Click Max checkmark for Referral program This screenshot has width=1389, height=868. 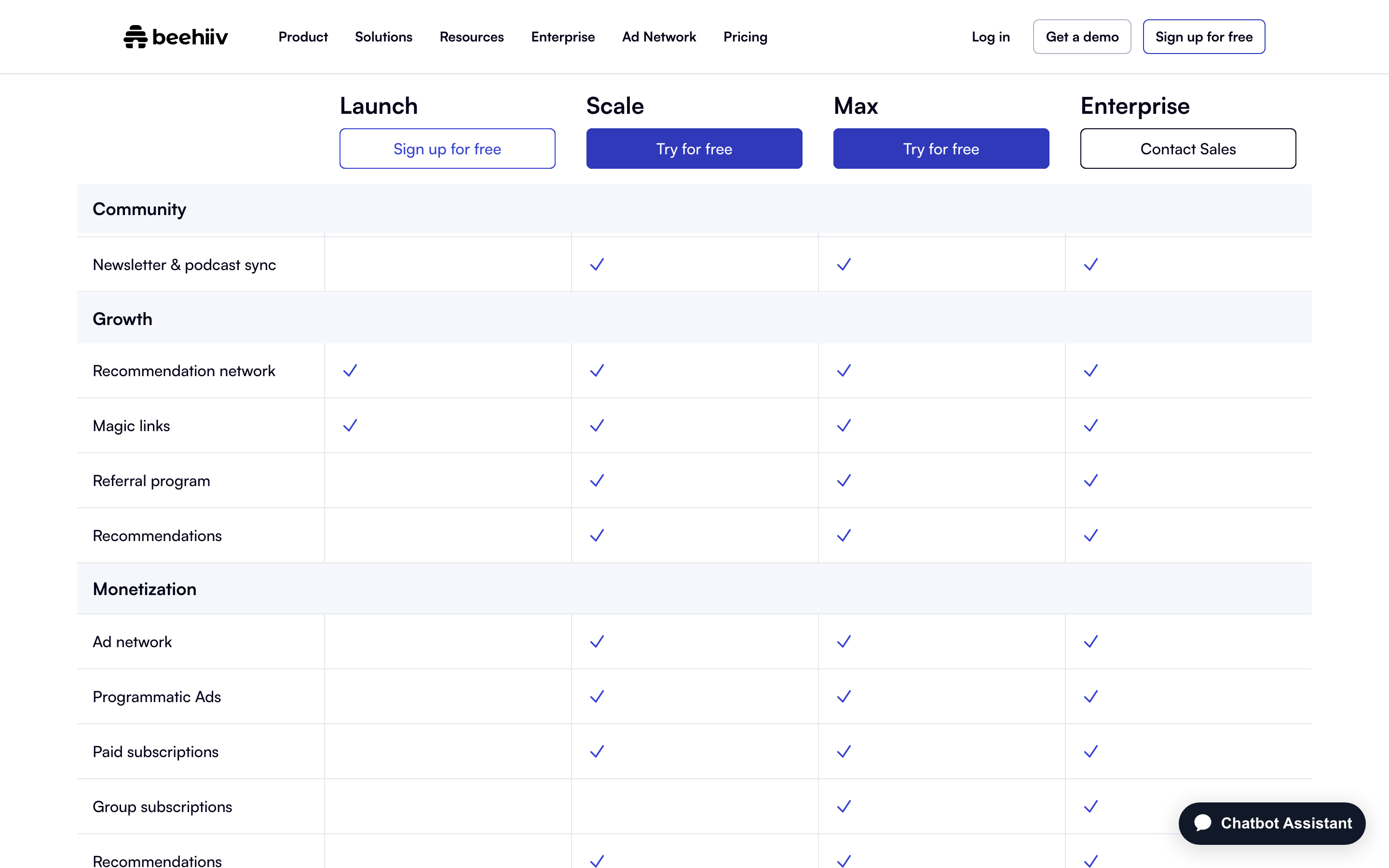click(844, 480)
